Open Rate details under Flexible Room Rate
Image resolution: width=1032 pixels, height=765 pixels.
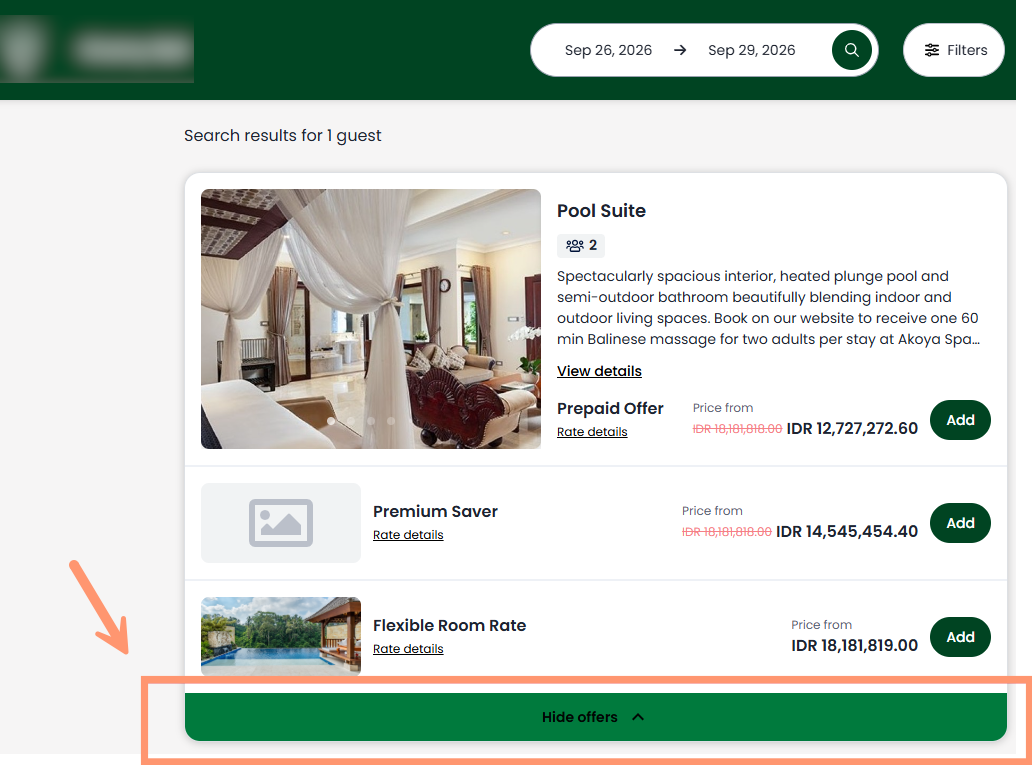click(408, 648)
